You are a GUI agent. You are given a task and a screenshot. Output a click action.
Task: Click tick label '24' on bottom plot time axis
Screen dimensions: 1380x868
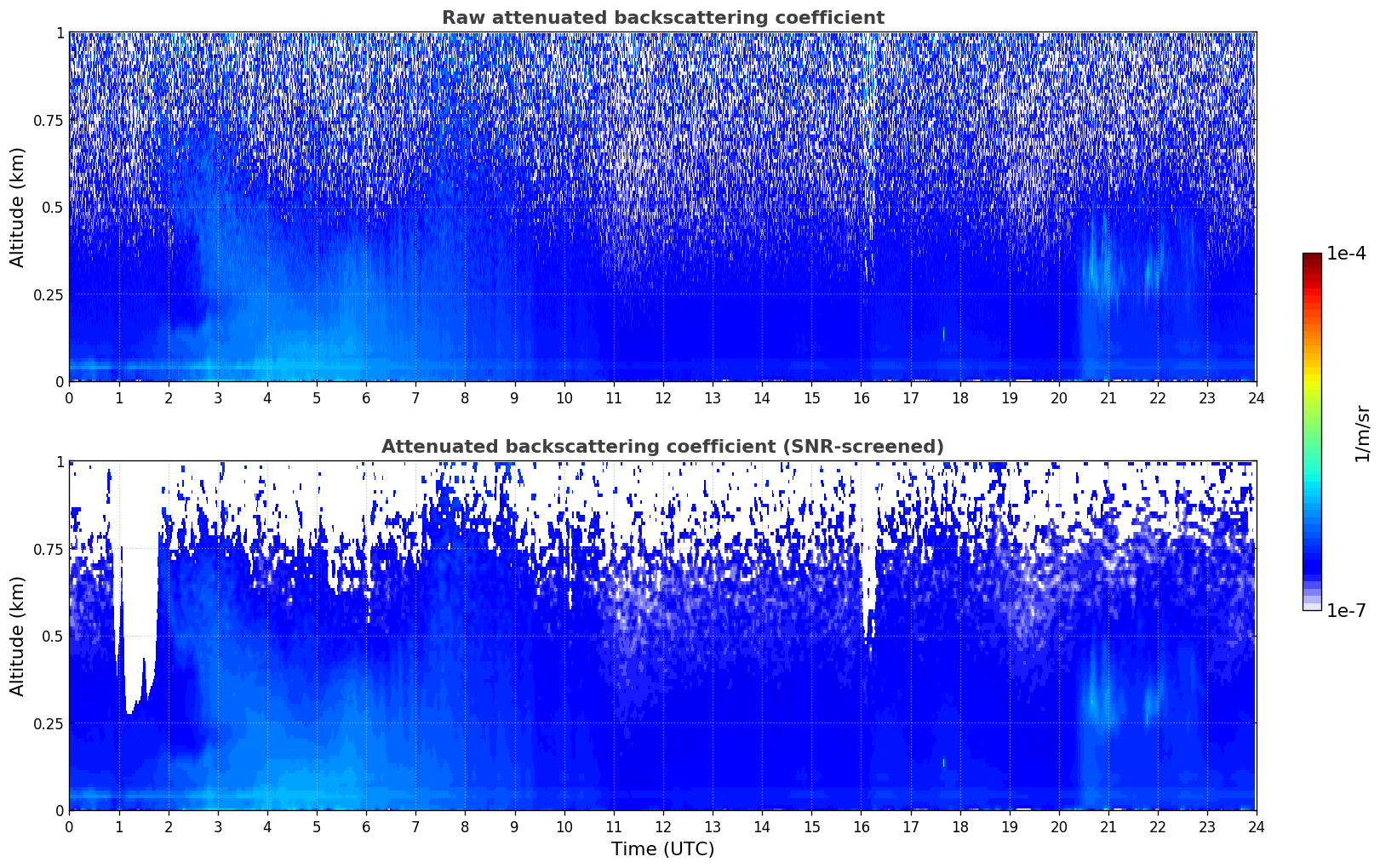point(1256,826)
